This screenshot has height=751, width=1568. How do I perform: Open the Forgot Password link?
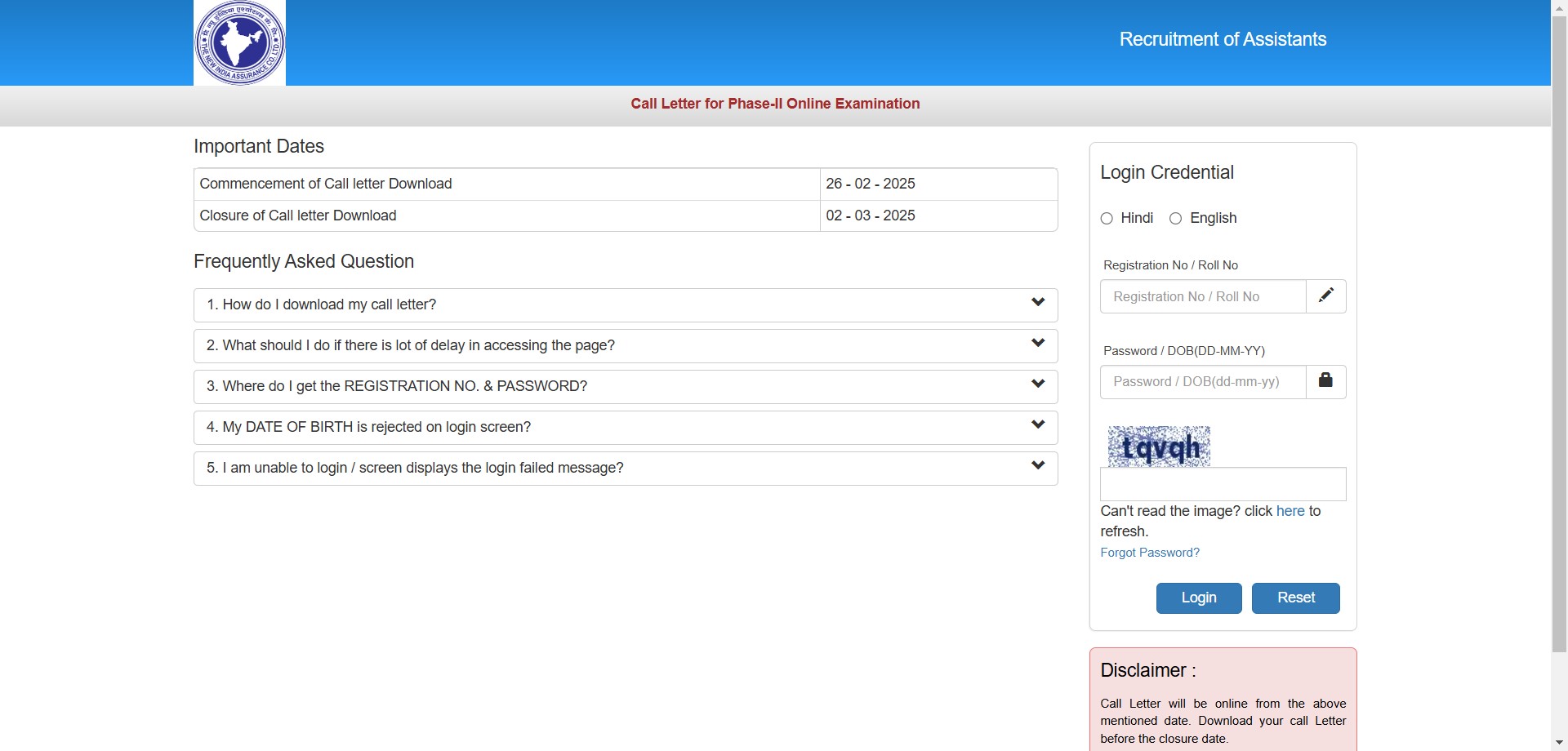pos(1149,553)
